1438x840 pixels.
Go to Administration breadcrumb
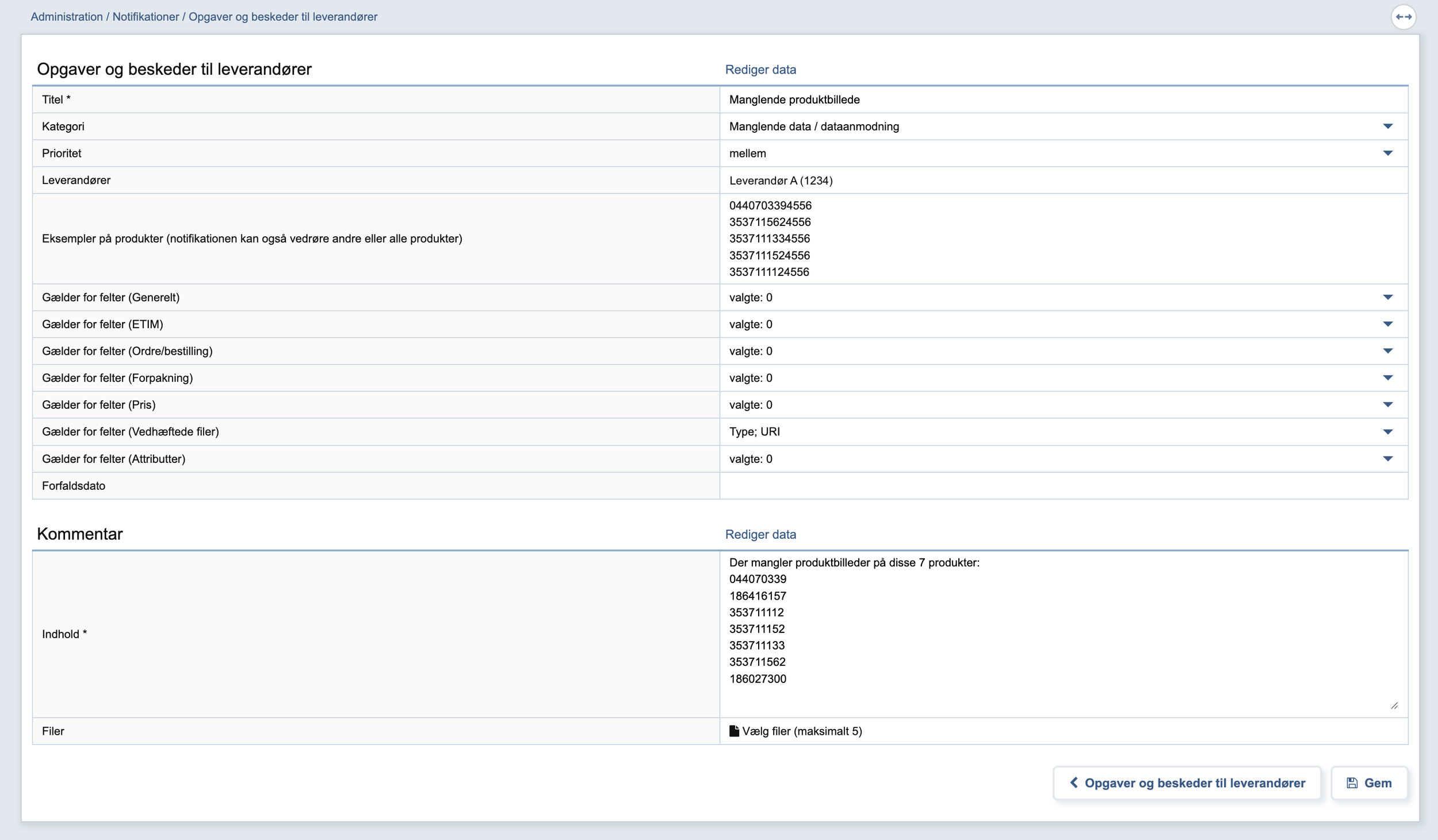(67, 17)
